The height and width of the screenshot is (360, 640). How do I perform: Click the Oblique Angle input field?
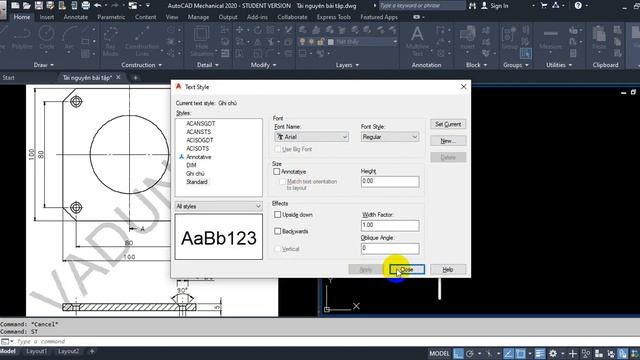click(x=390, y=248)
